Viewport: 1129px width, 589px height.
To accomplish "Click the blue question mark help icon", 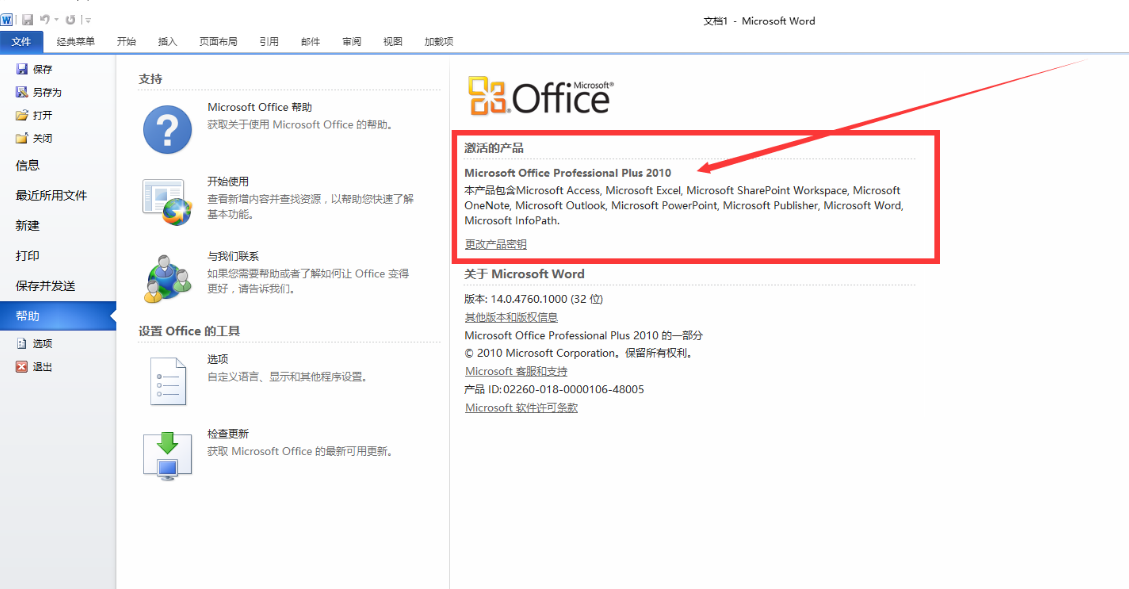I will tap(168, 129).
